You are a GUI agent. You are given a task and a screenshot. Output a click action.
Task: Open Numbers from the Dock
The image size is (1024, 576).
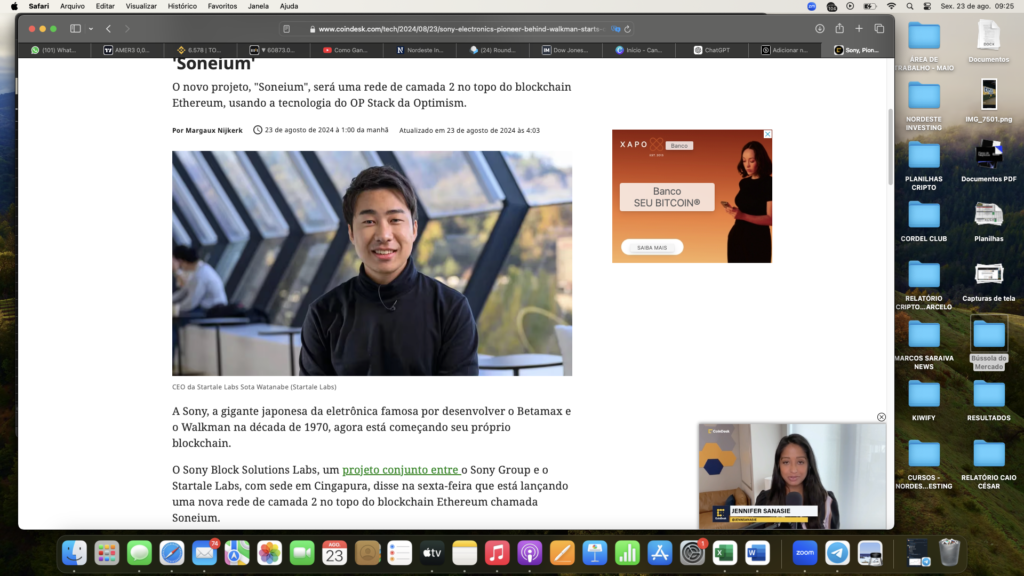tap(627, 553)
